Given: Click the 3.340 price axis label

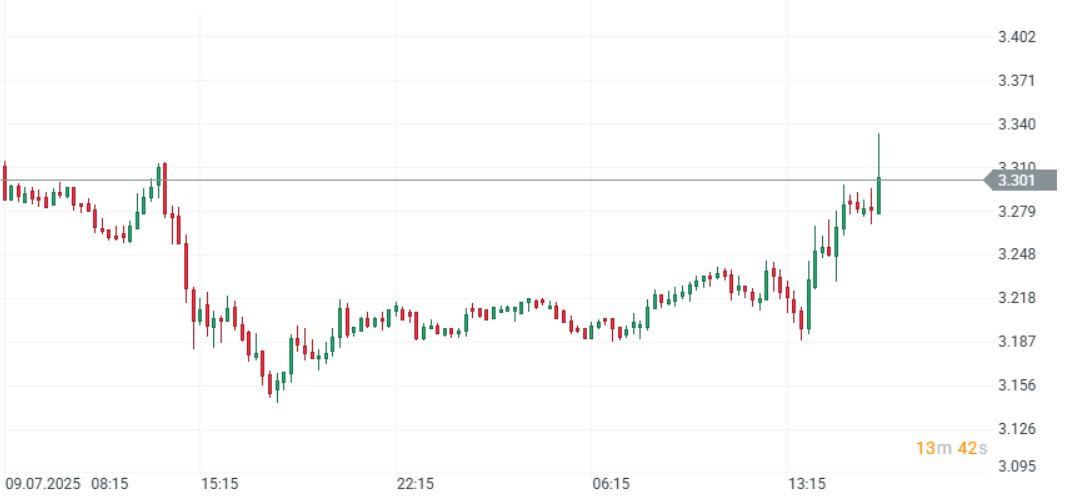Looking at the screenshot, I should pyautogui.click(x=1016, y=125).
